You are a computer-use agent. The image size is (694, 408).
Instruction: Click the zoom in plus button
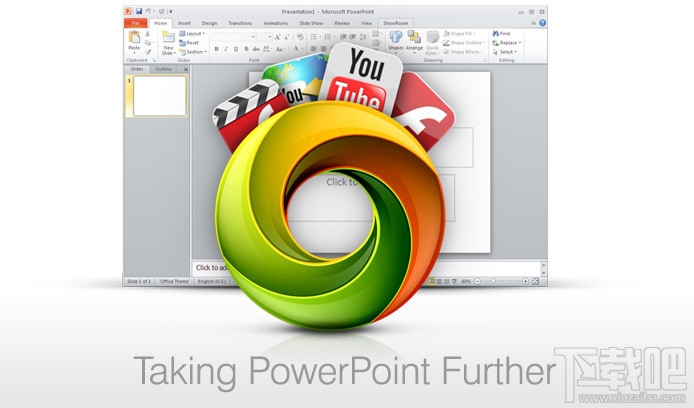point(525,281)
